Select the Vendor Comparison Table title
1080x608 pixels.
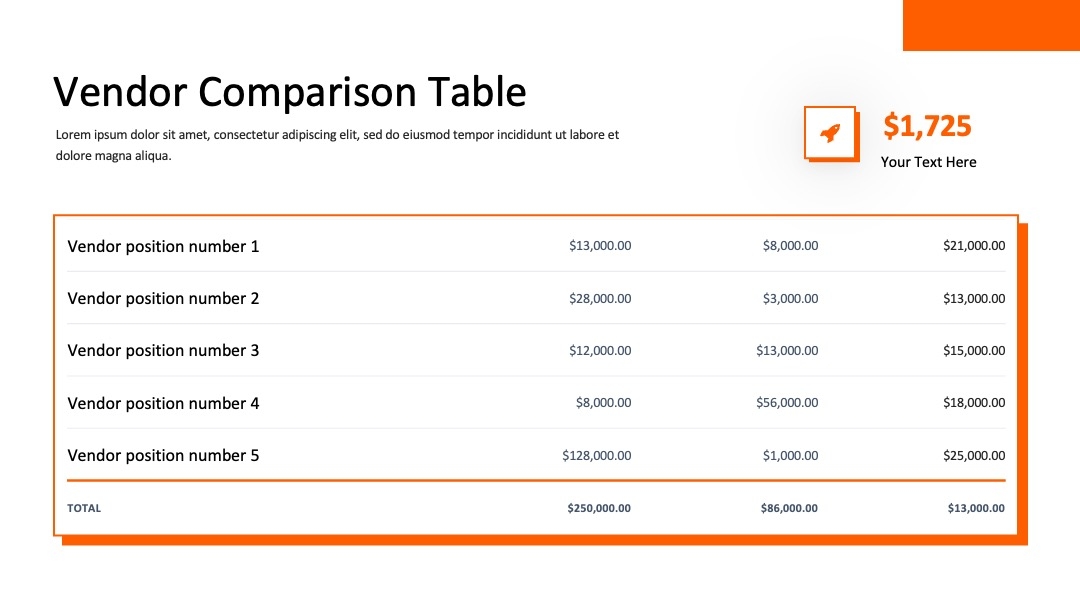[290, 92]
